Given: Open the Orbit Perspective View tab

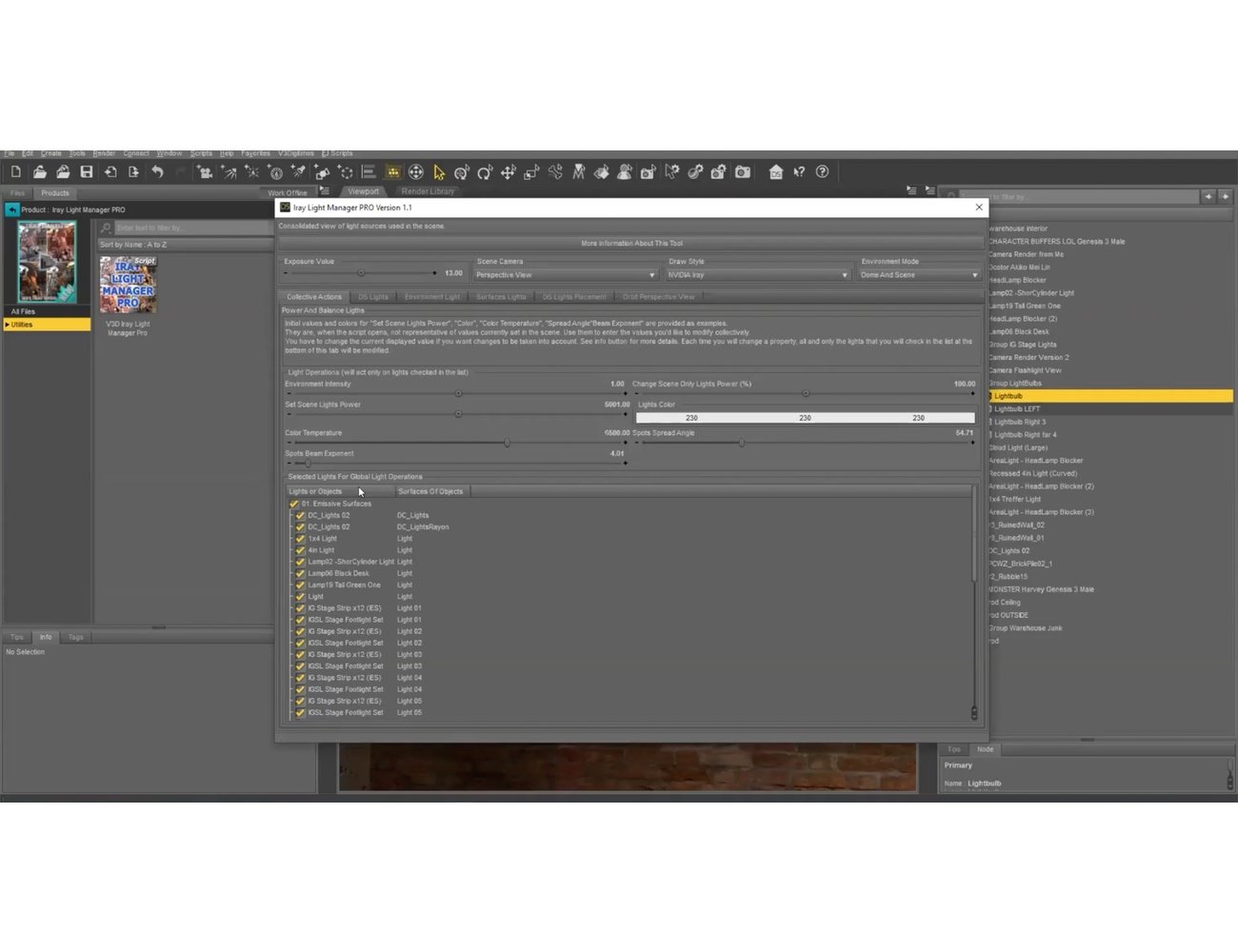Looking at the screenshot, I should pyautogui.click(x=659, y=297).
